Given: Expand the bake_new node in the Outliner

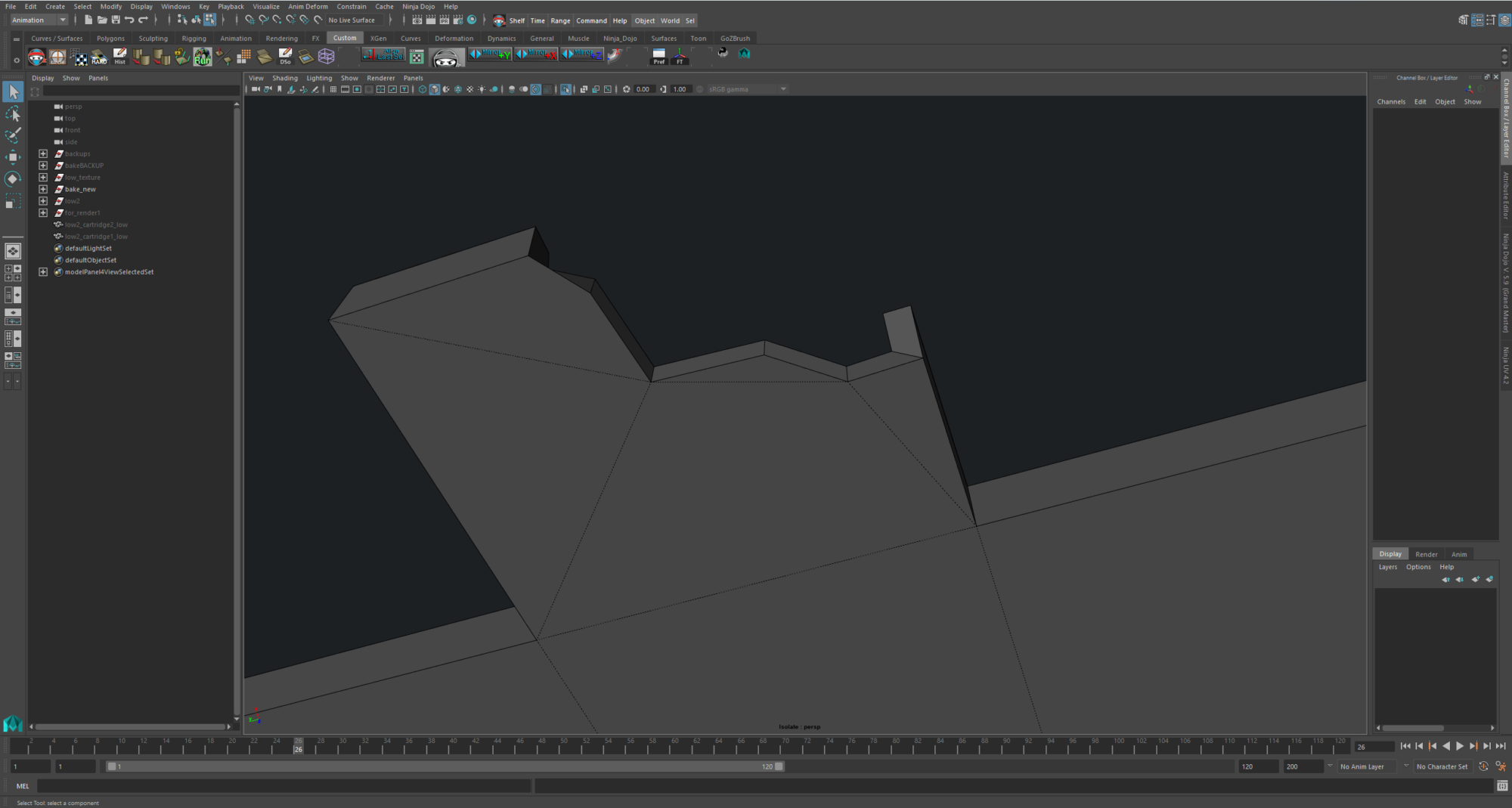Looking at the screenshot, I should tap(43, 188).
